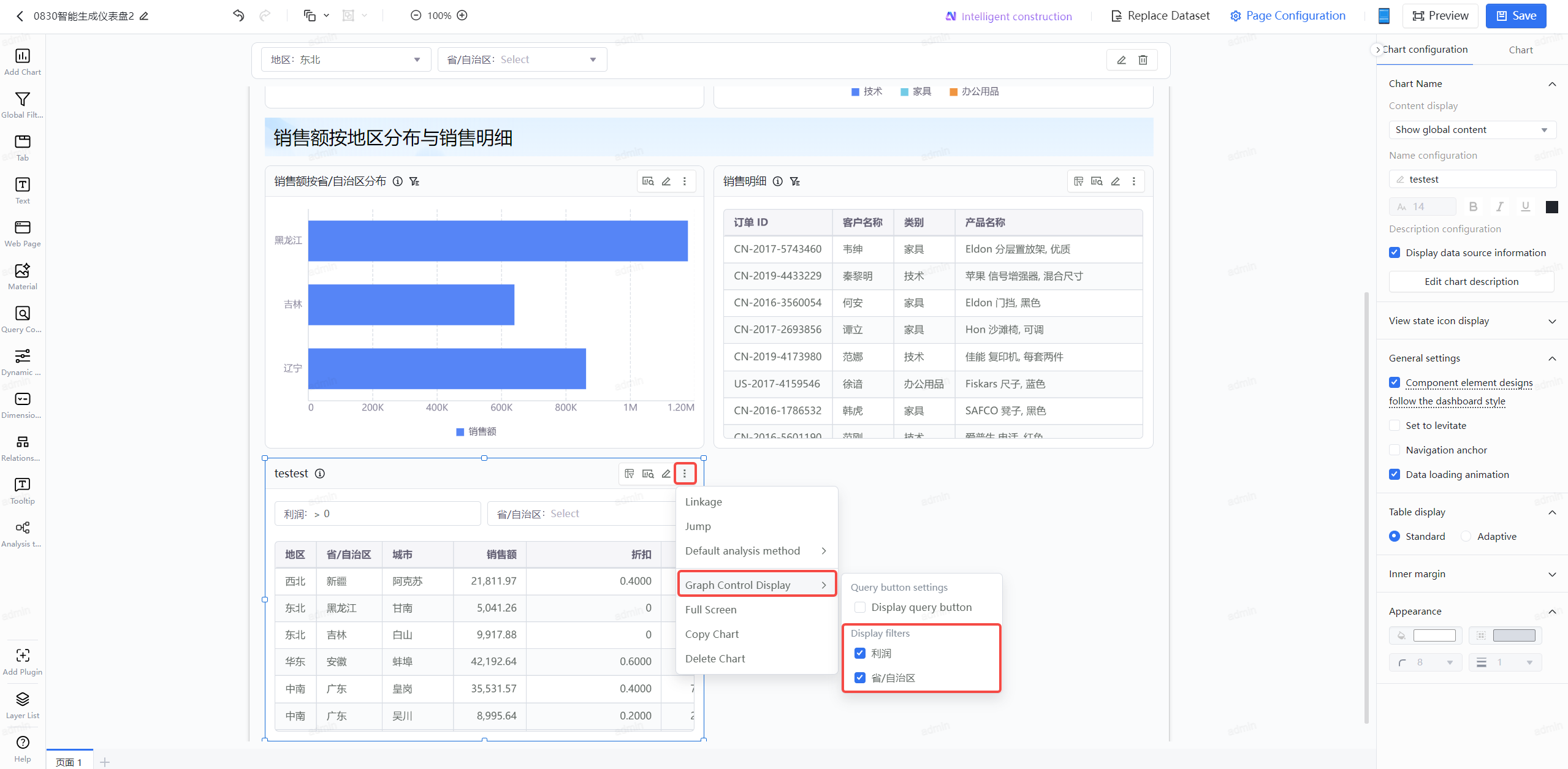The height and width of the screenshot is (769, 1568).
Task: Add a Text component from sidebar
Action: coord(23,185)
